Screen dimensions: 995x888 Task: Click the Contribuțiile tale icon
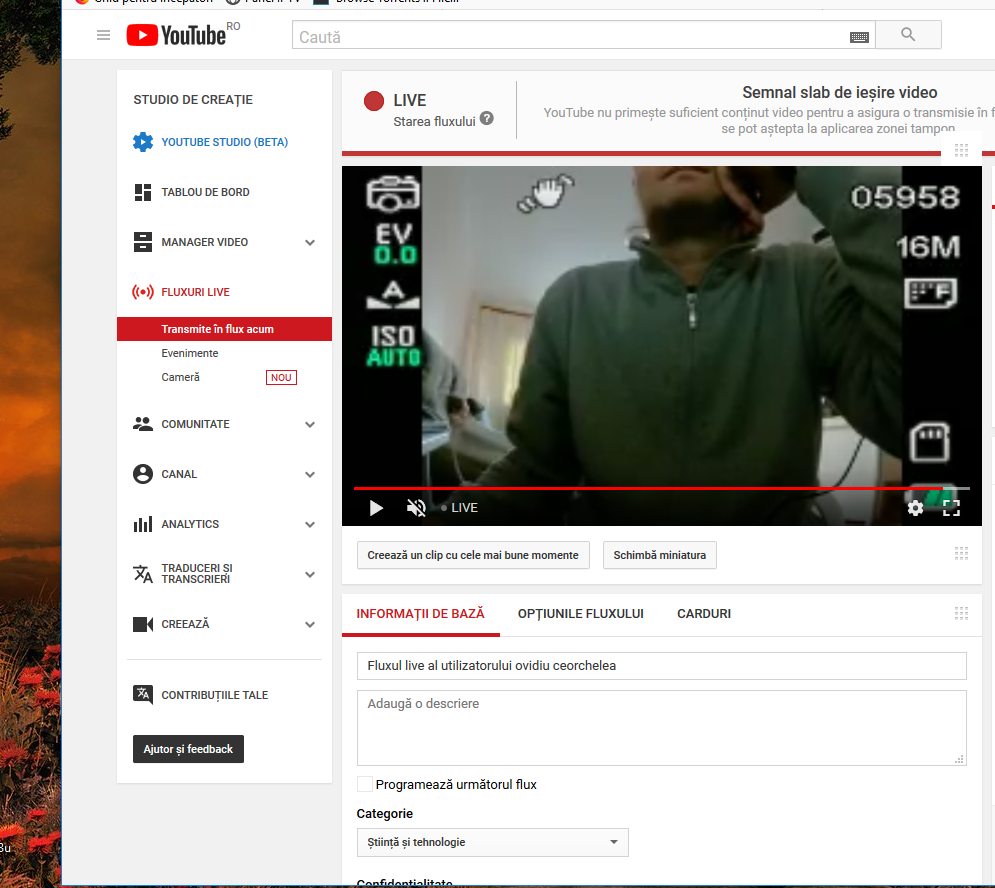pos(143,694)
